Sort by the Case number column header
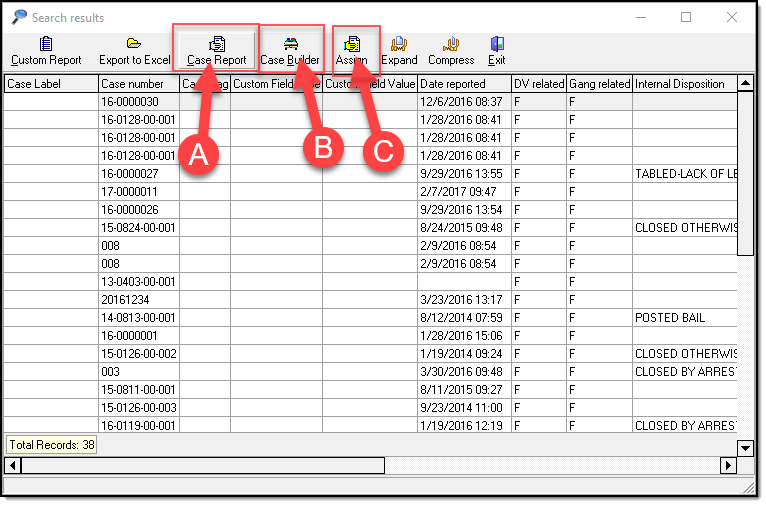Viewport: 766px width, 505px height. coord(138,84)
